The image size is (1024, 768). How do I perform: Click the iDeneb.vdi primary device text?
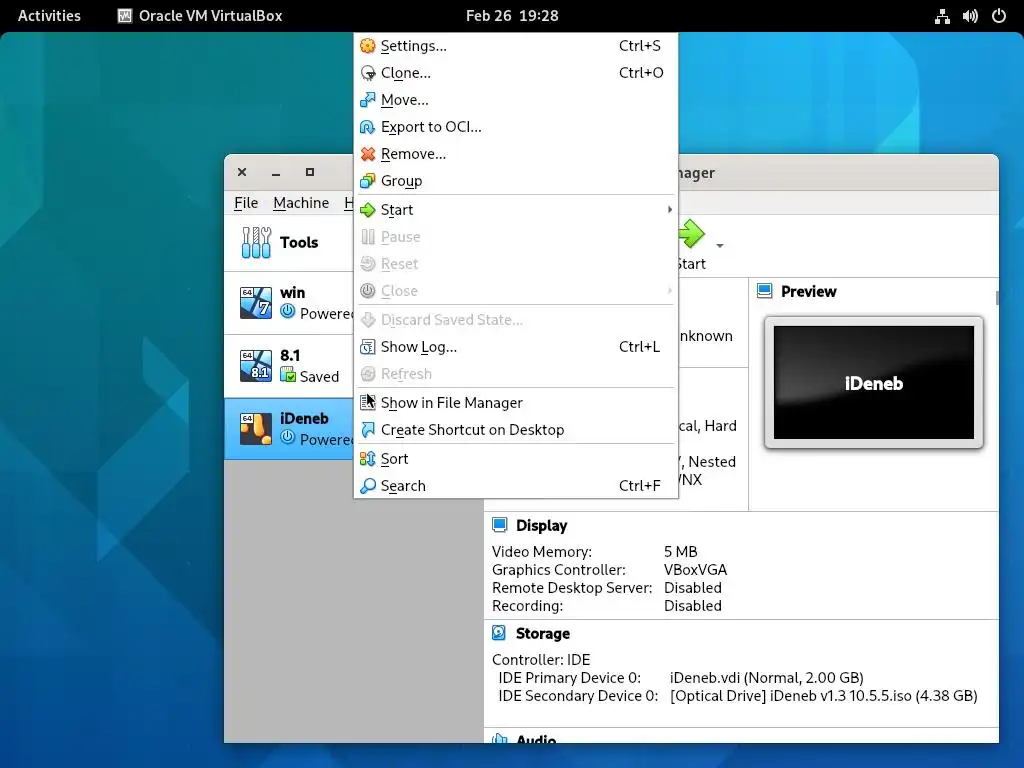[767, 678]
